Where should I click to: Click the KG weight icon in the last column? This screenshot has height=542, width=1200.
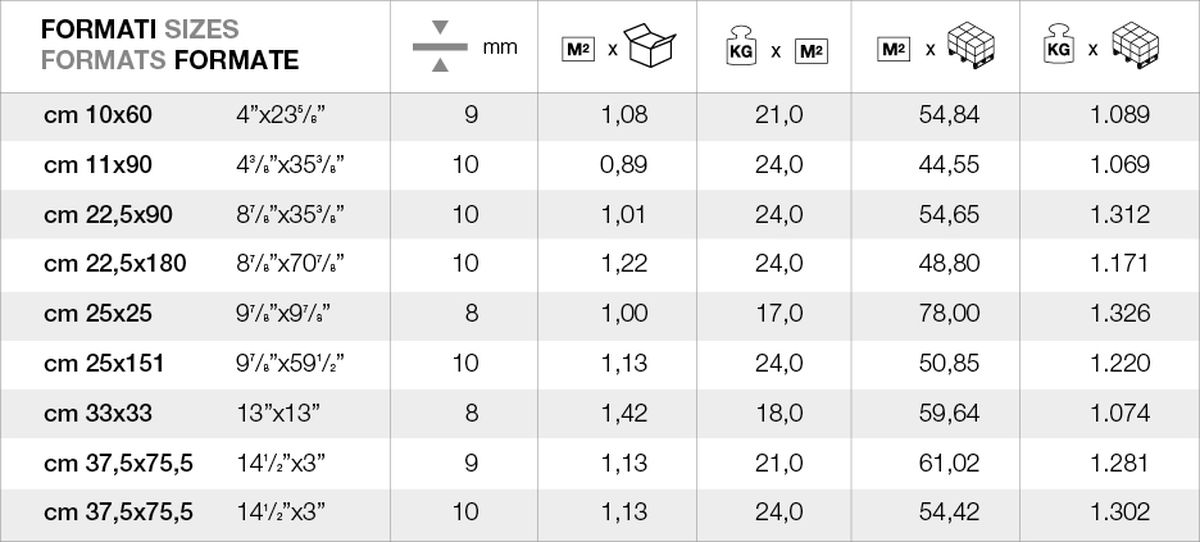point(1058,47)
